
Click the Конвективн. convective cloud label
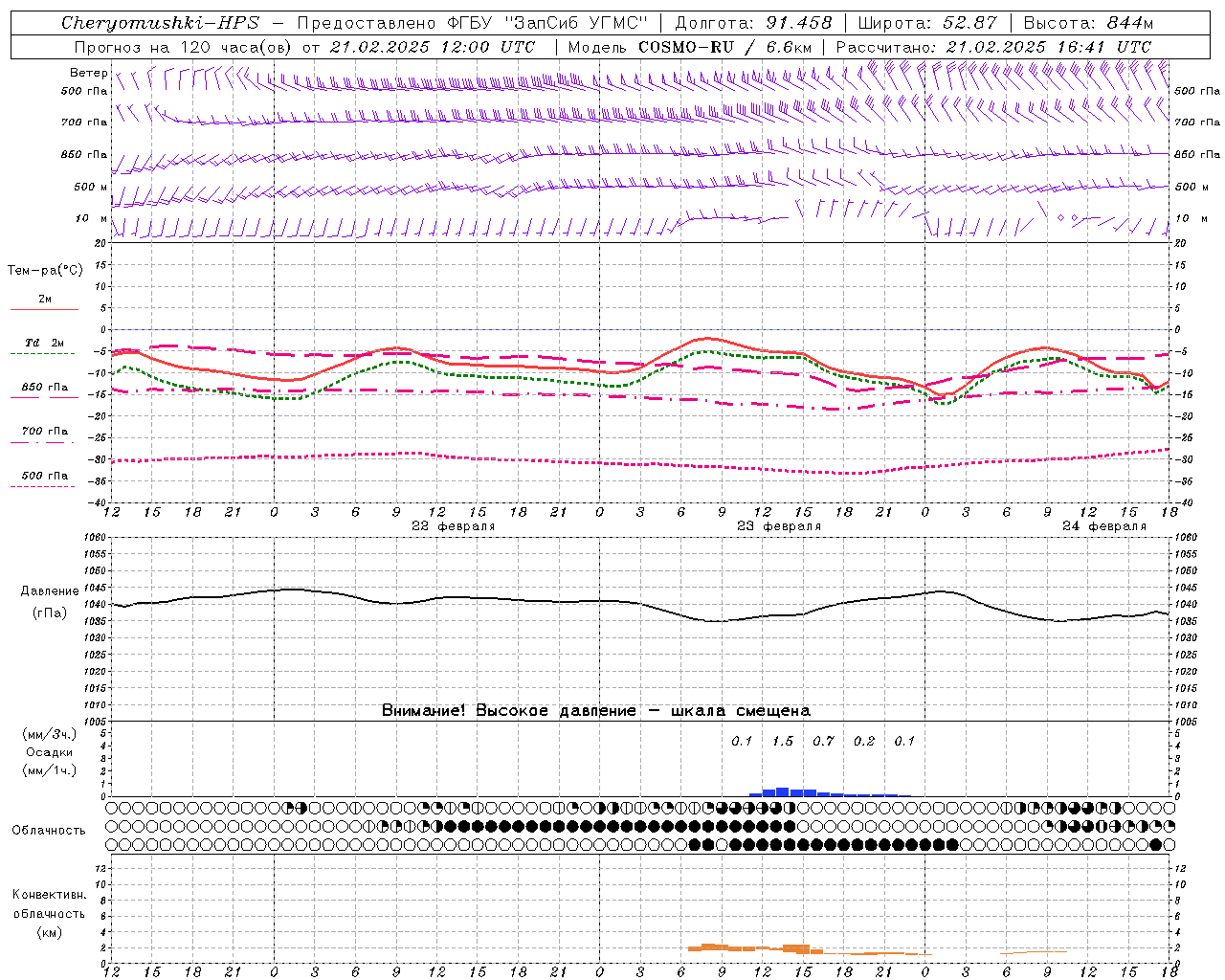point(49,895)
